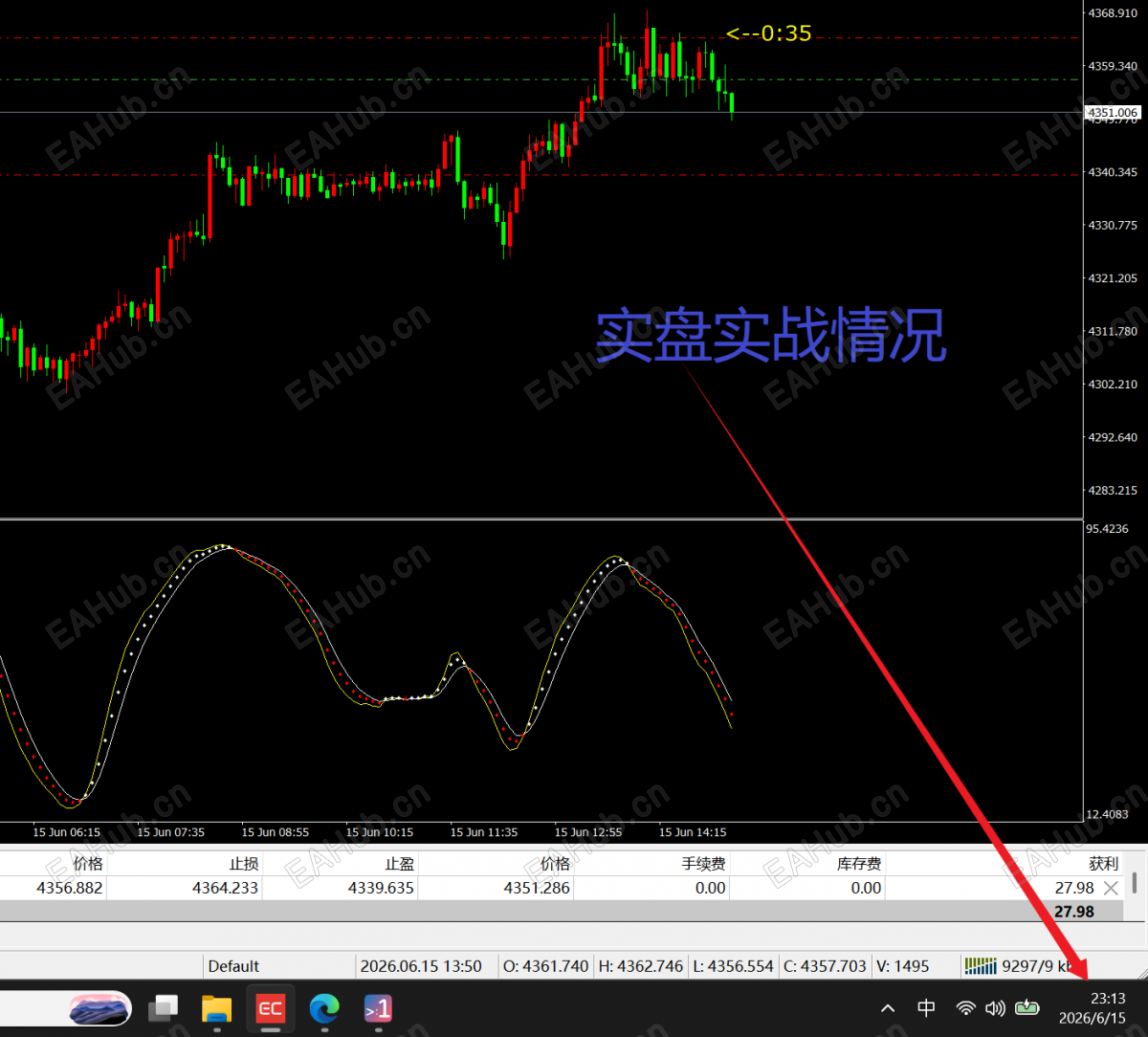Click the 15 Jun 11:35 time axis label
Image resolution: width=1148 pixels, height=1037 pixels.
pyautogui.click(x=484, y=832)
